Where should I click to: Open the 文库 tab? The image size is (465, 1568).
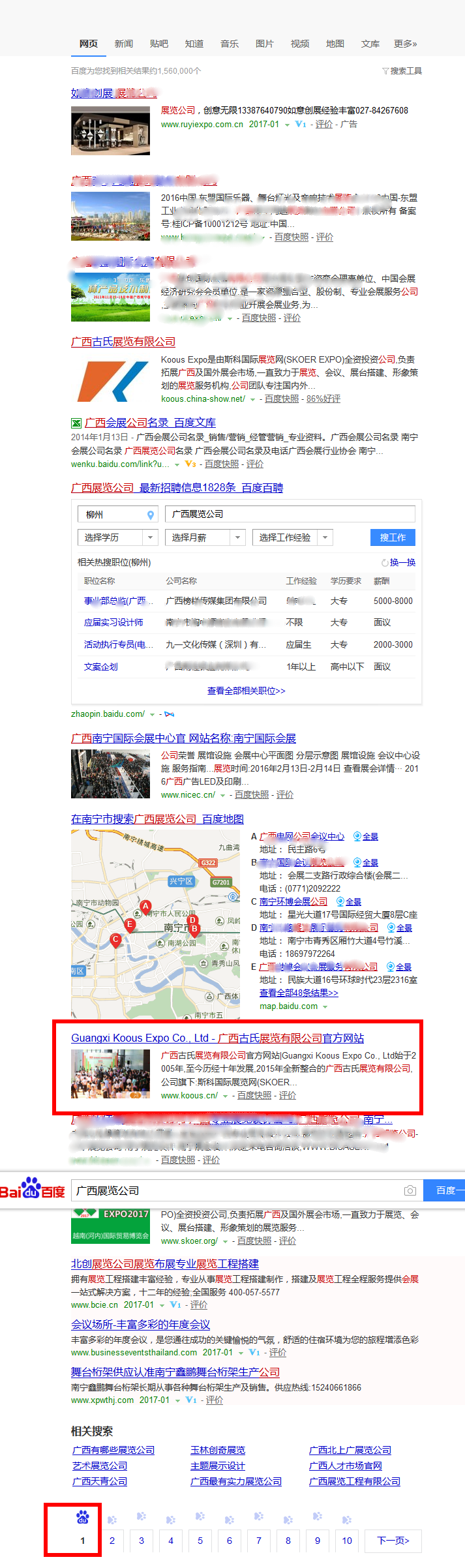[370, 44]
